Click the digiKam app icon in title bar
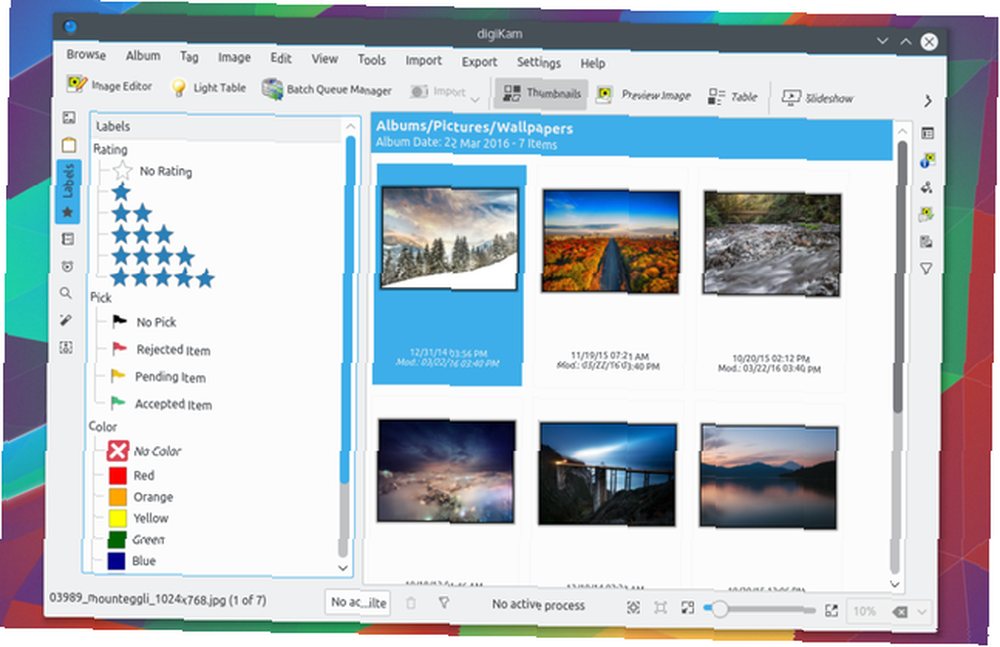This screenshot has width=1000, height=647. click(x=70, y=26)
